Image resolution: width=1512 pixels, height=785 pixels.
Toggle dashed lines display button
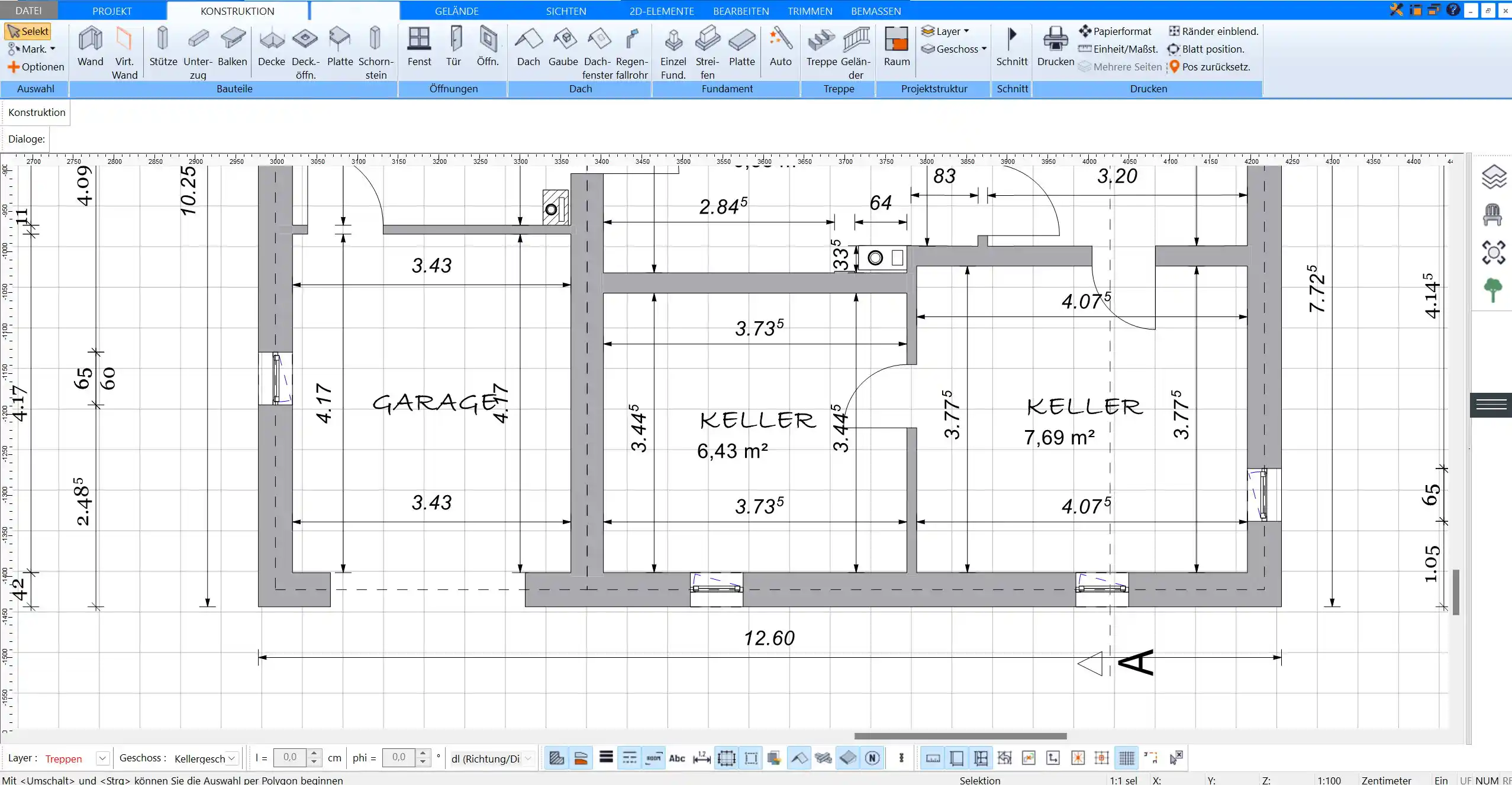[x=630, y=758]
